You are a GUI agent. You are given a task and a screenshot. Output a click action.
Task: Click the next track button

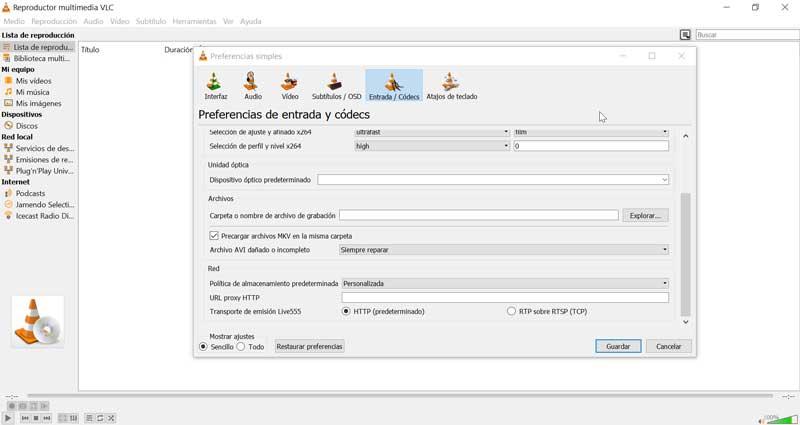coord(47,418)
